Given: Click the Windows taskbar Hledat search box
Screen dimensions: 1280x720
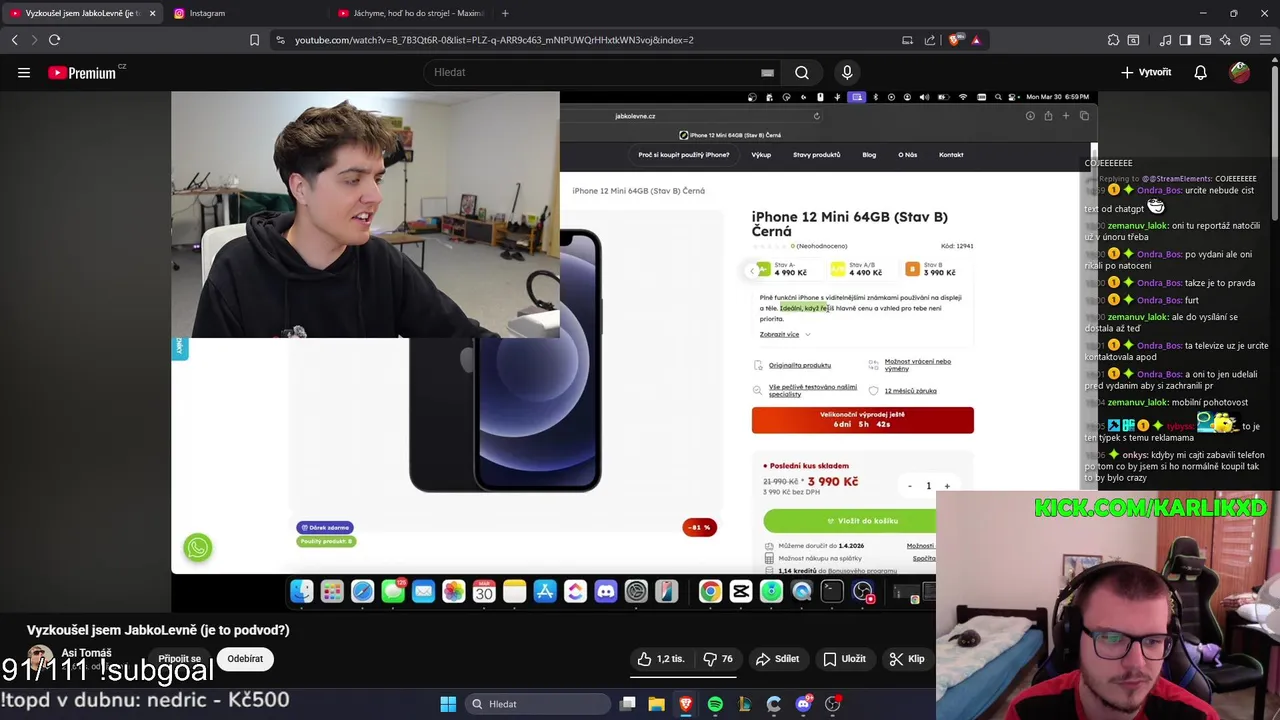Looking at the screenshot, I should pyautogui.click(x=540, y=704).
